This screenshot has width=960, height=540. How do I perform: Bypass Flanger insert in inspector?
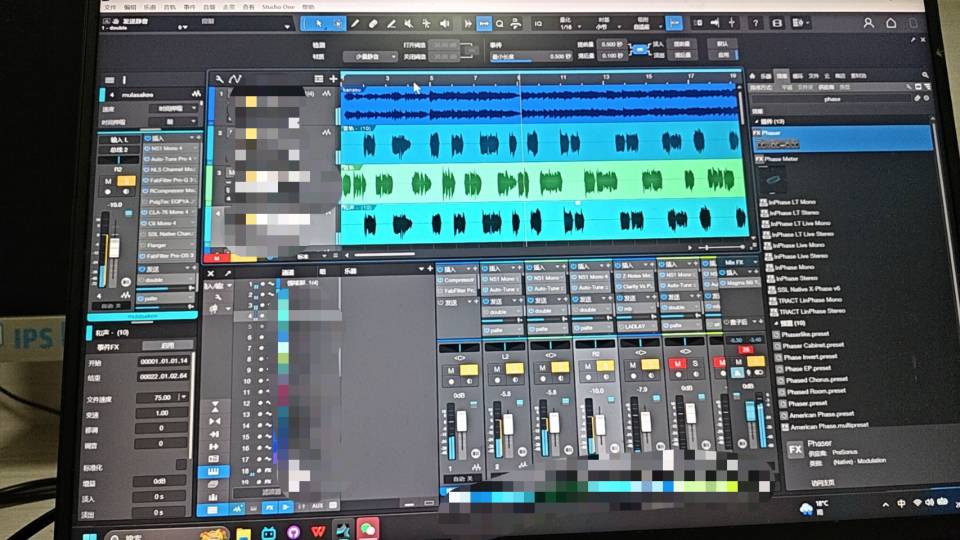[143, 246]
